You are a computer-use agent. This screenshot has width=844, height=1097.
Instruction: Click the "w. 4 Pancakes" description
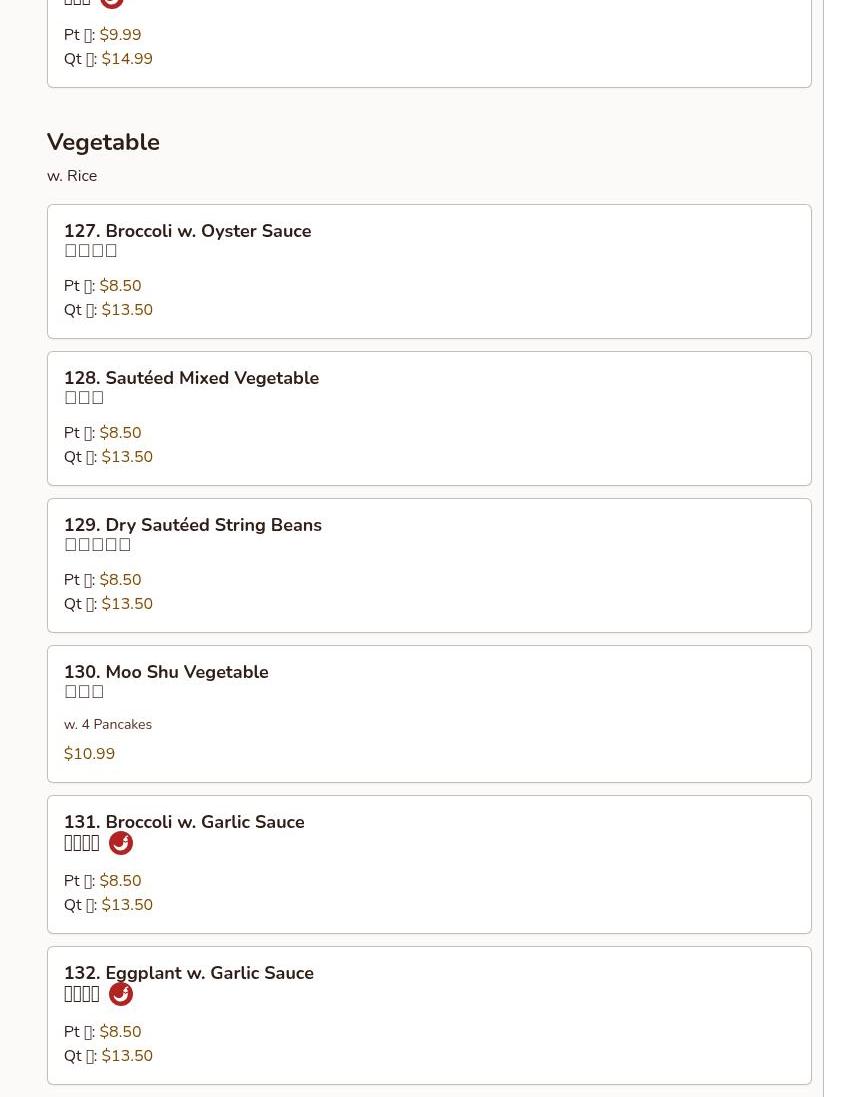tap(108, 724)
